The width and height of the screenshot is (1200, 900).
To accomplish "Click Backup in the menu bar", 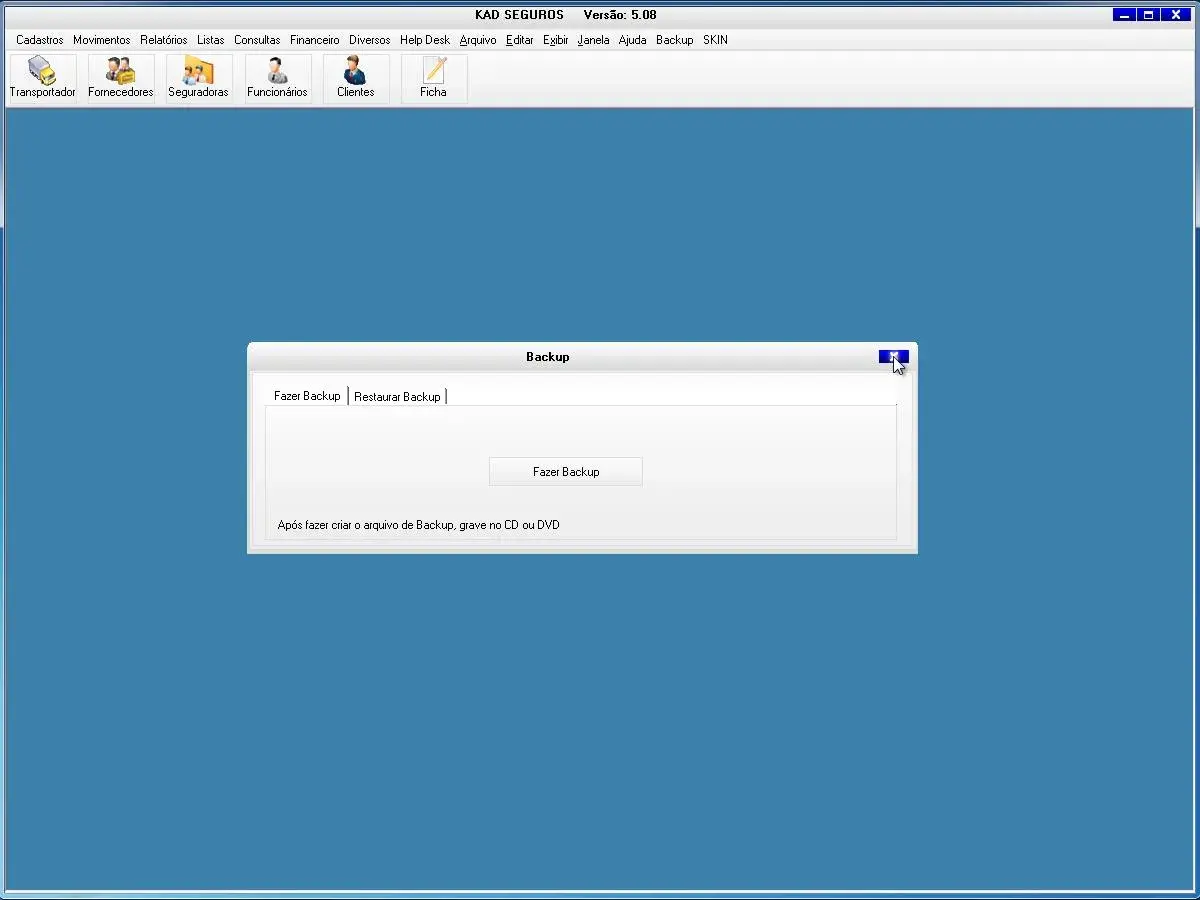I will 674,40.
